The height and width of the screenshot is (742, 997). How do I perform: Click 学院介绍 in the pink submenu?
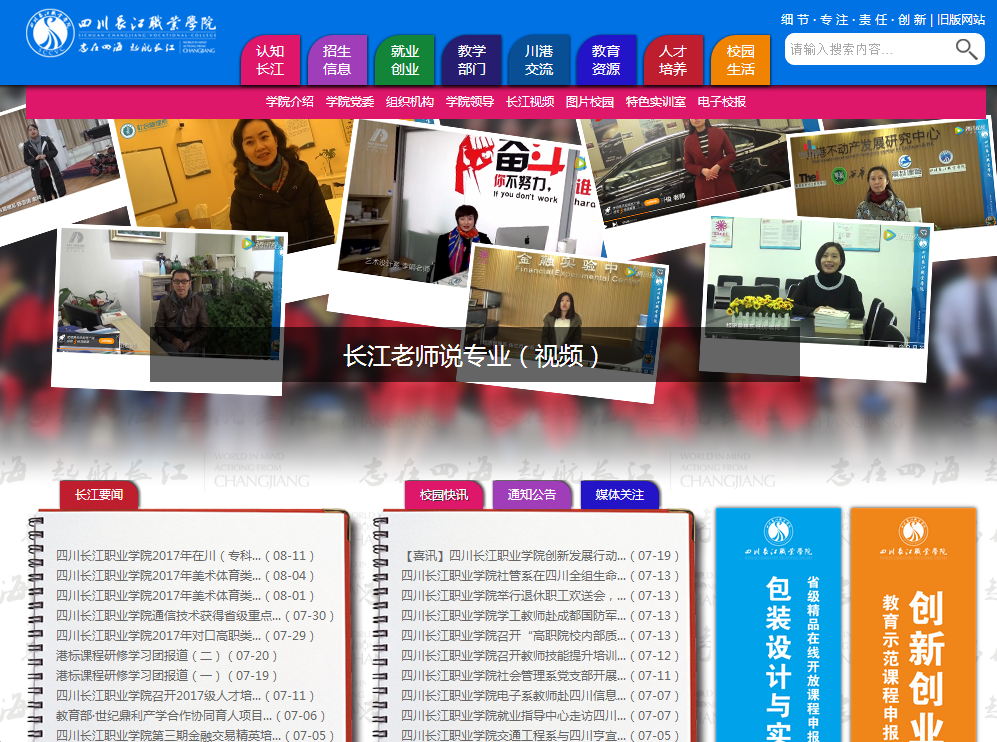pyautogui.click(x=290, y=102)
